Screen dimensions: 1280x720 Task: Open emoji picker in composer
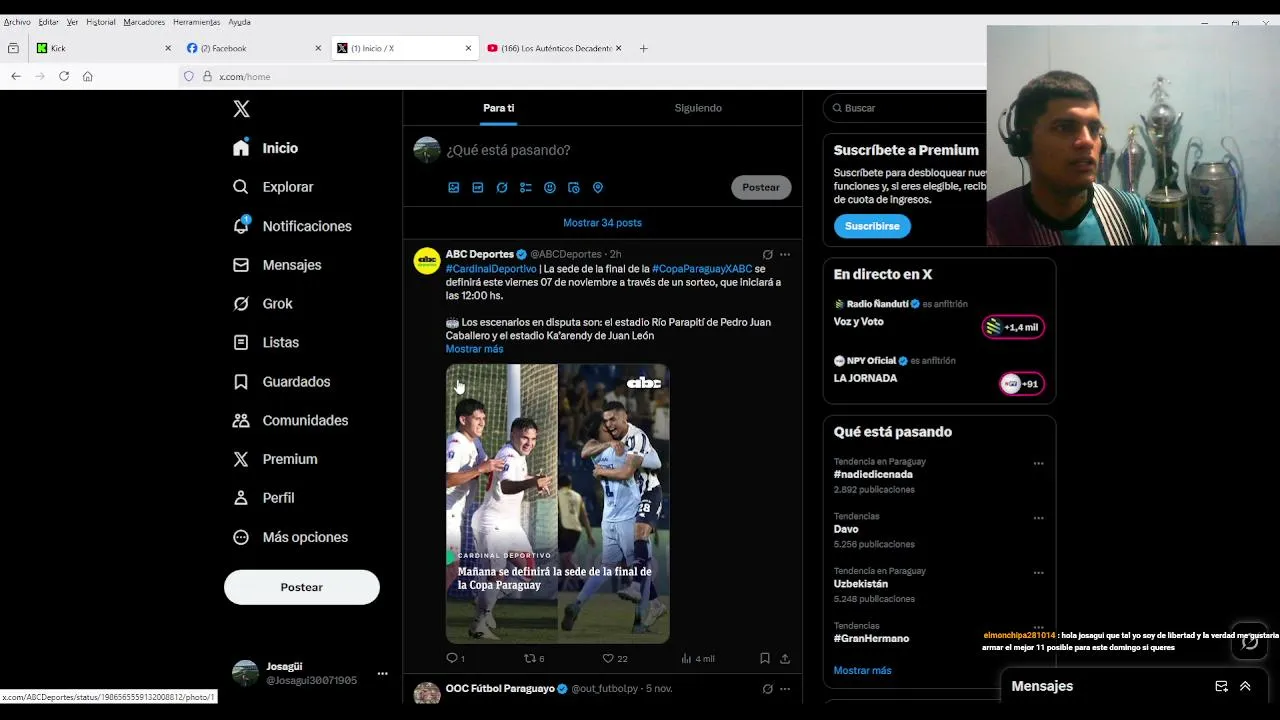[550, 187]
